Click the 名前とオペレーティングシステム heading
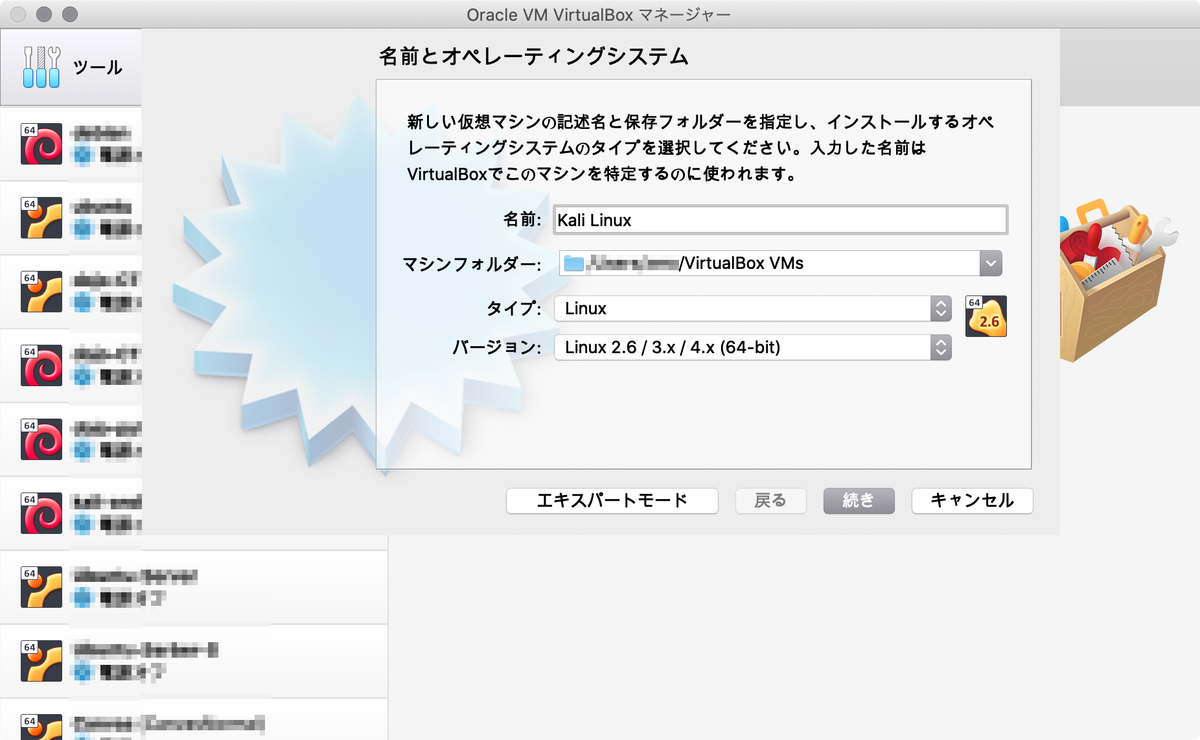 [x=534, y=56]
